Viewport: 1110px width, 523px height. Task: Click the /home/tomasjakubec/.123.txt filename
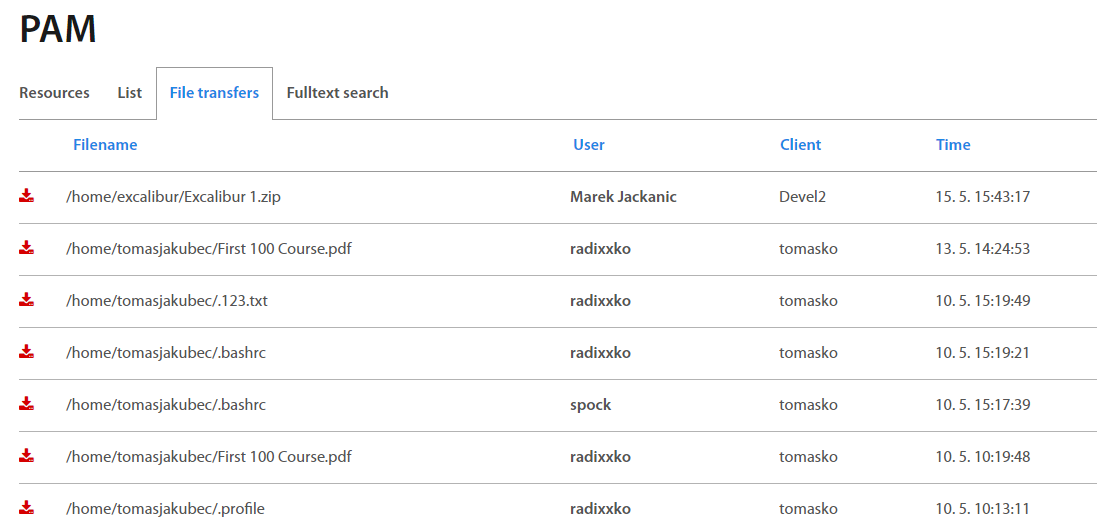pyautogui.click(x=166, y=301)
